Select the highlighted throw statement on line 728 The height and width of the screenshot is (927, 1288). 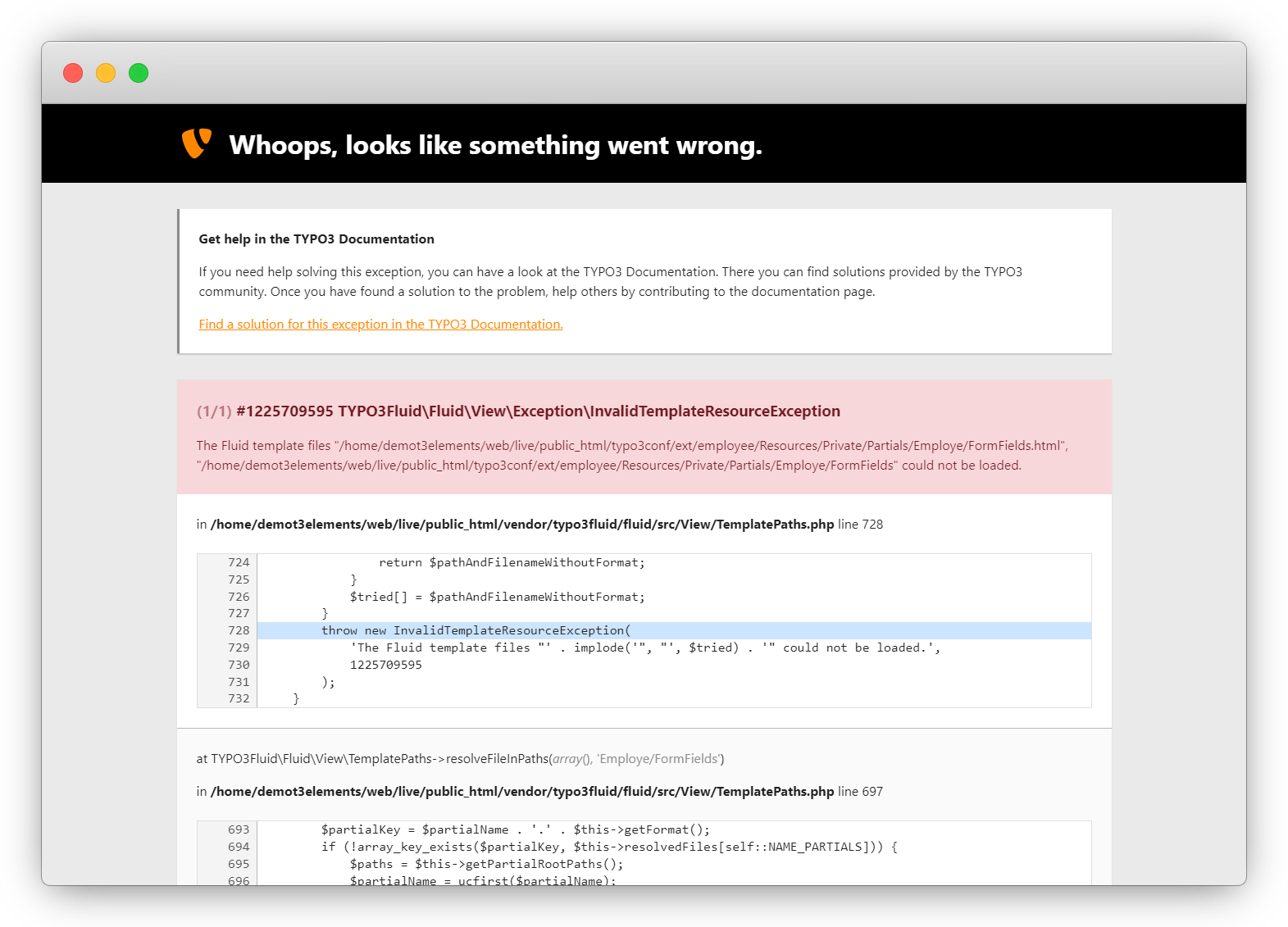click(476, 630)
